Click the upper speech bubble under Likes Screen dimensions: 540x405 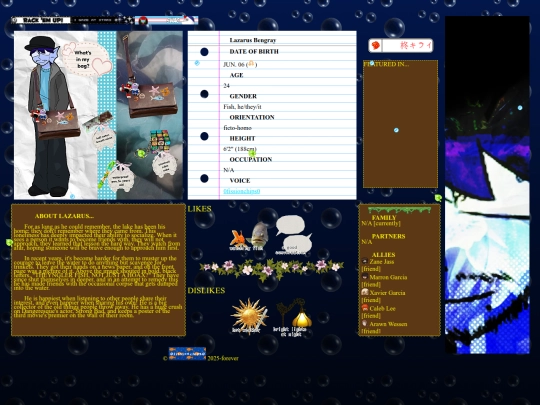[x=290, y=225]
